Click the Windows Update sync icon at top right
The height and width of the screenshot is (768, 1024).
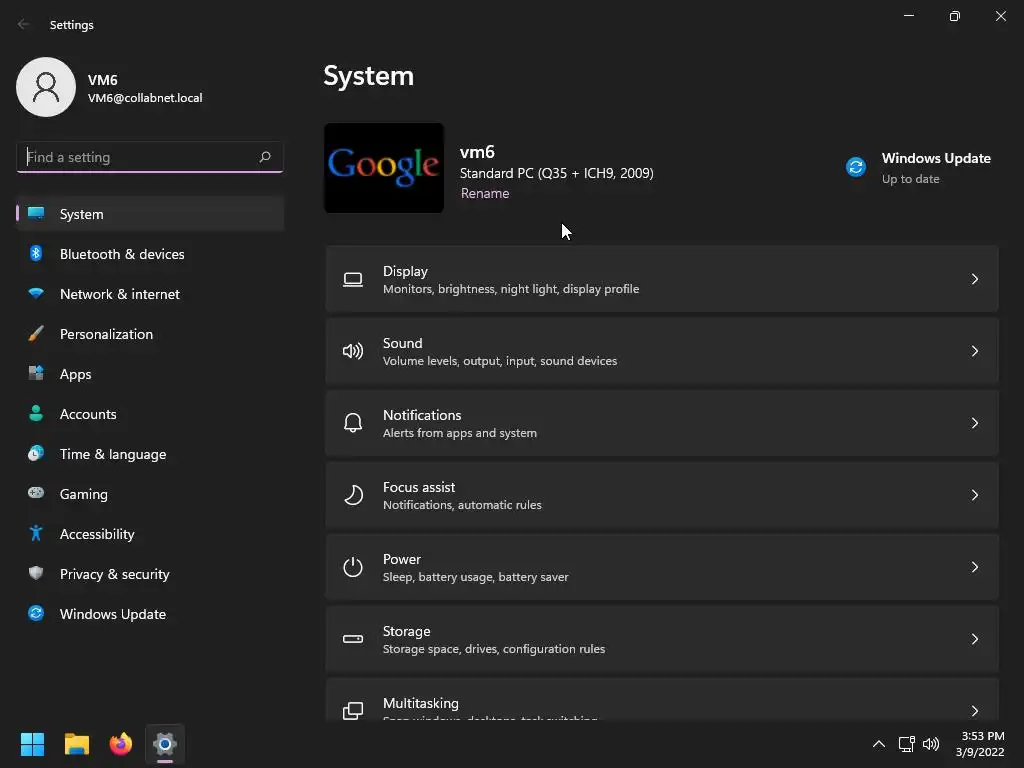856,167
